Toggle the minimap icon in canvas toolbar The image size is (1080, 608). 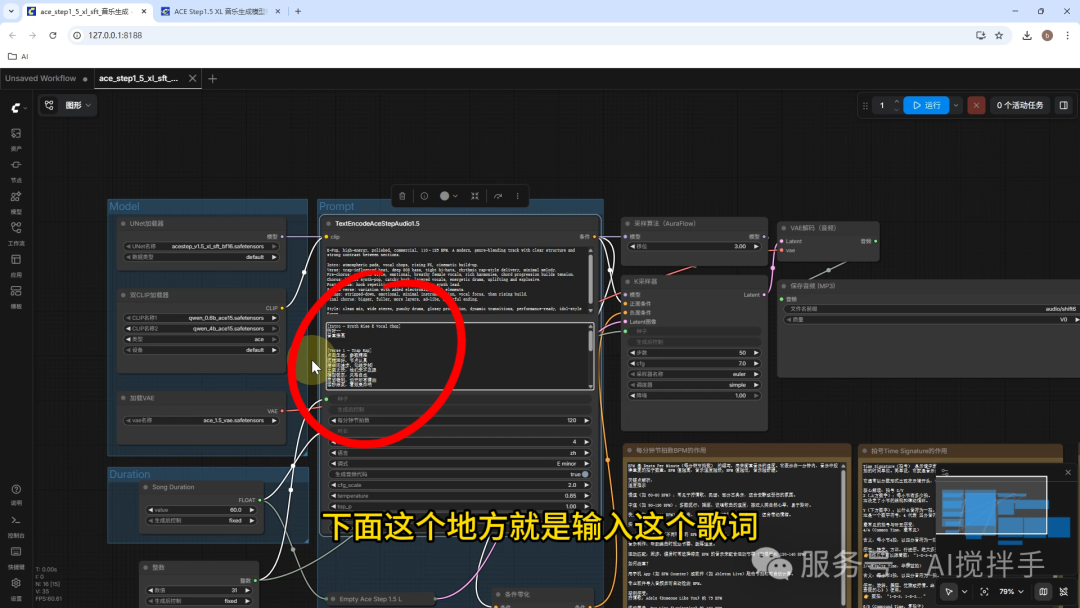click(x=1043, y=591)
